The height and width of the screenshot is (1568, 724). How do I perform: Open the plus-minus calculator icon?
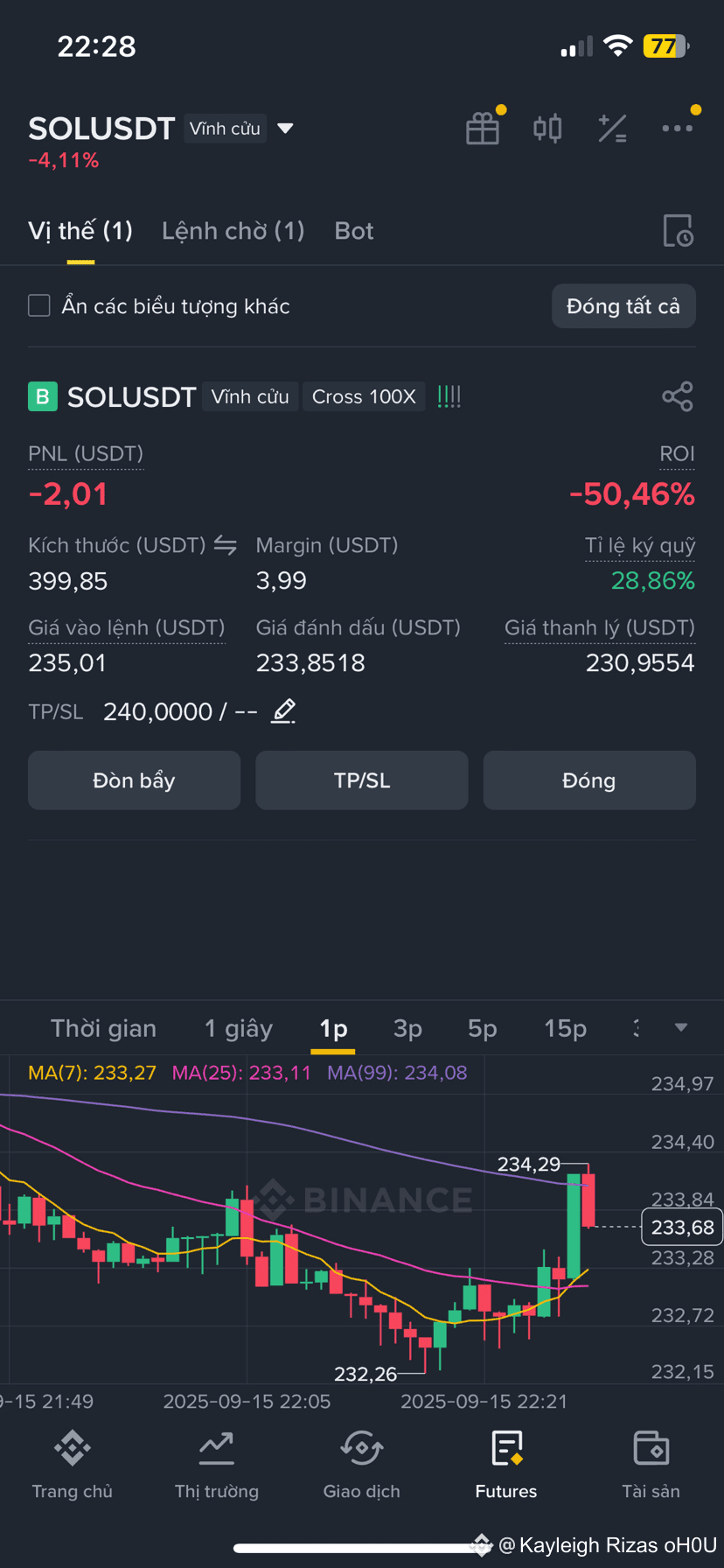(x=612, y=129)
